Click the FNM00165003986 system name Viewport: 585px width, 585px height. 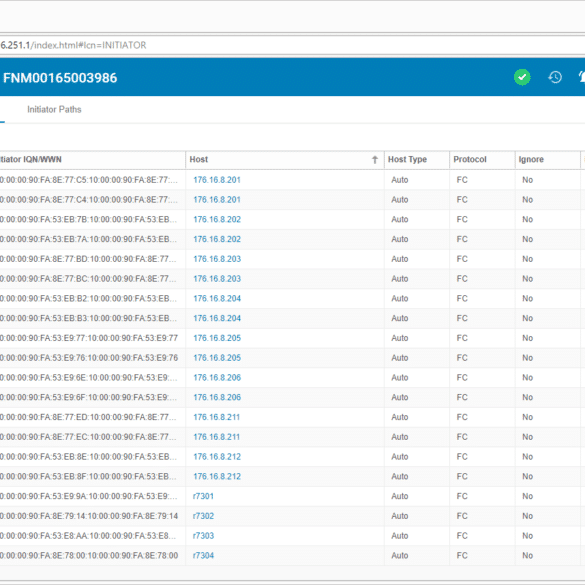[x=60, y=78]
